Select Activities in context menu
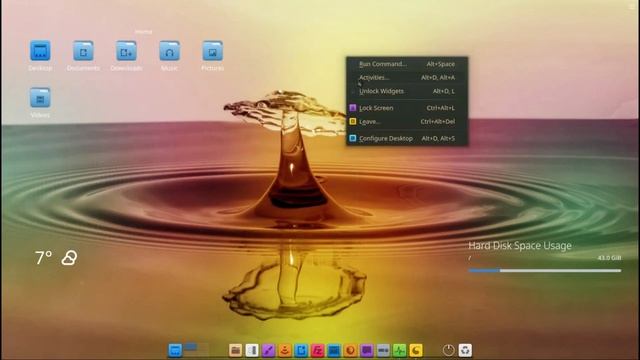The width and height of the screenshot is (640, 360). (407, 78)
